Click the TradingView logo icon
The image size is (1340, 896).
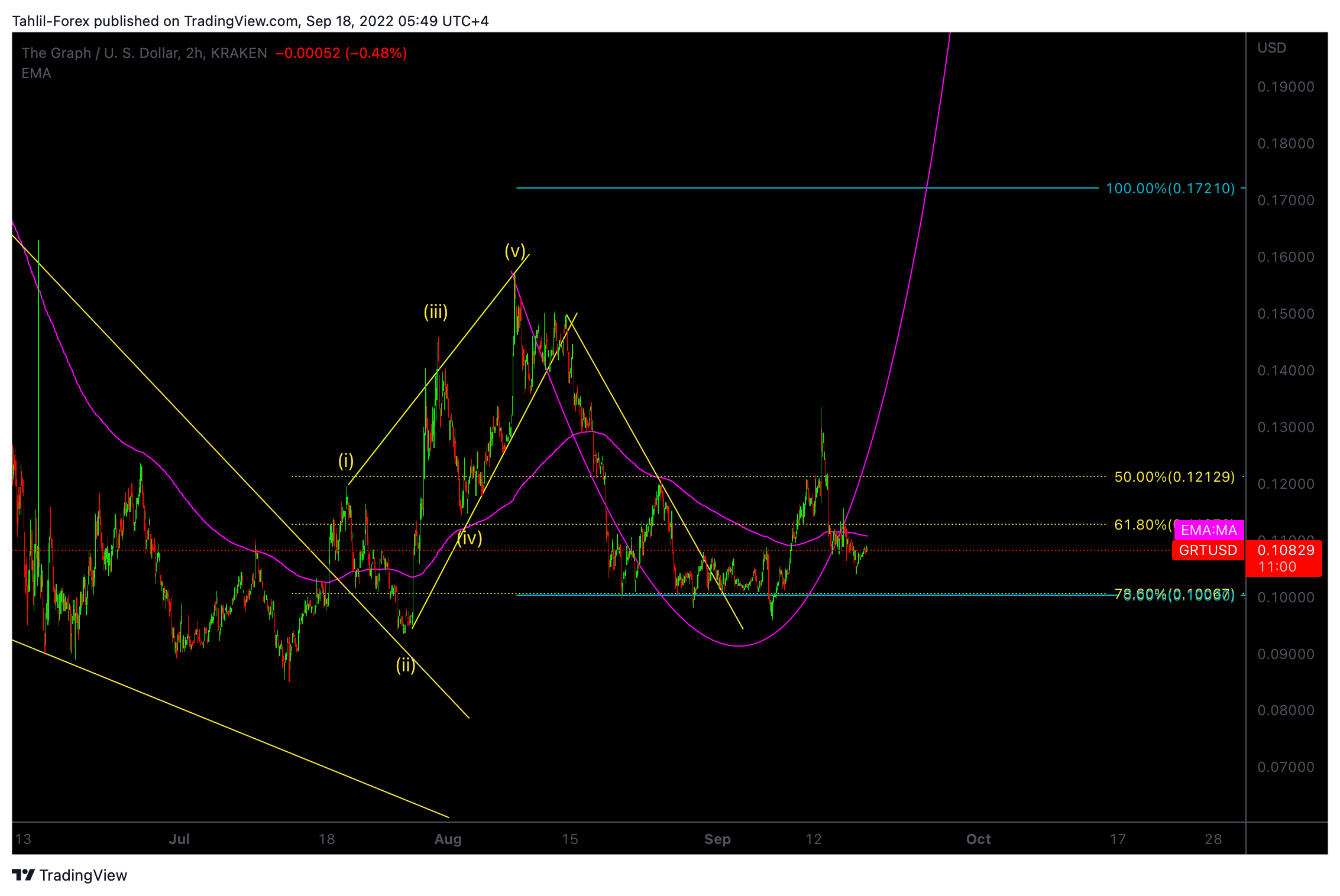(x=24, y=875)
